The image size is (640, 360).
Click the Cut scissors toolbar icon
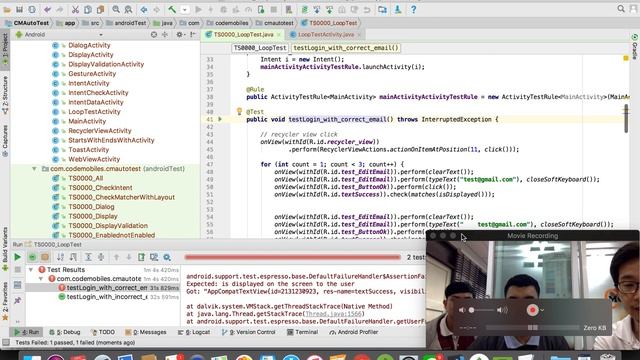(75, 9)
